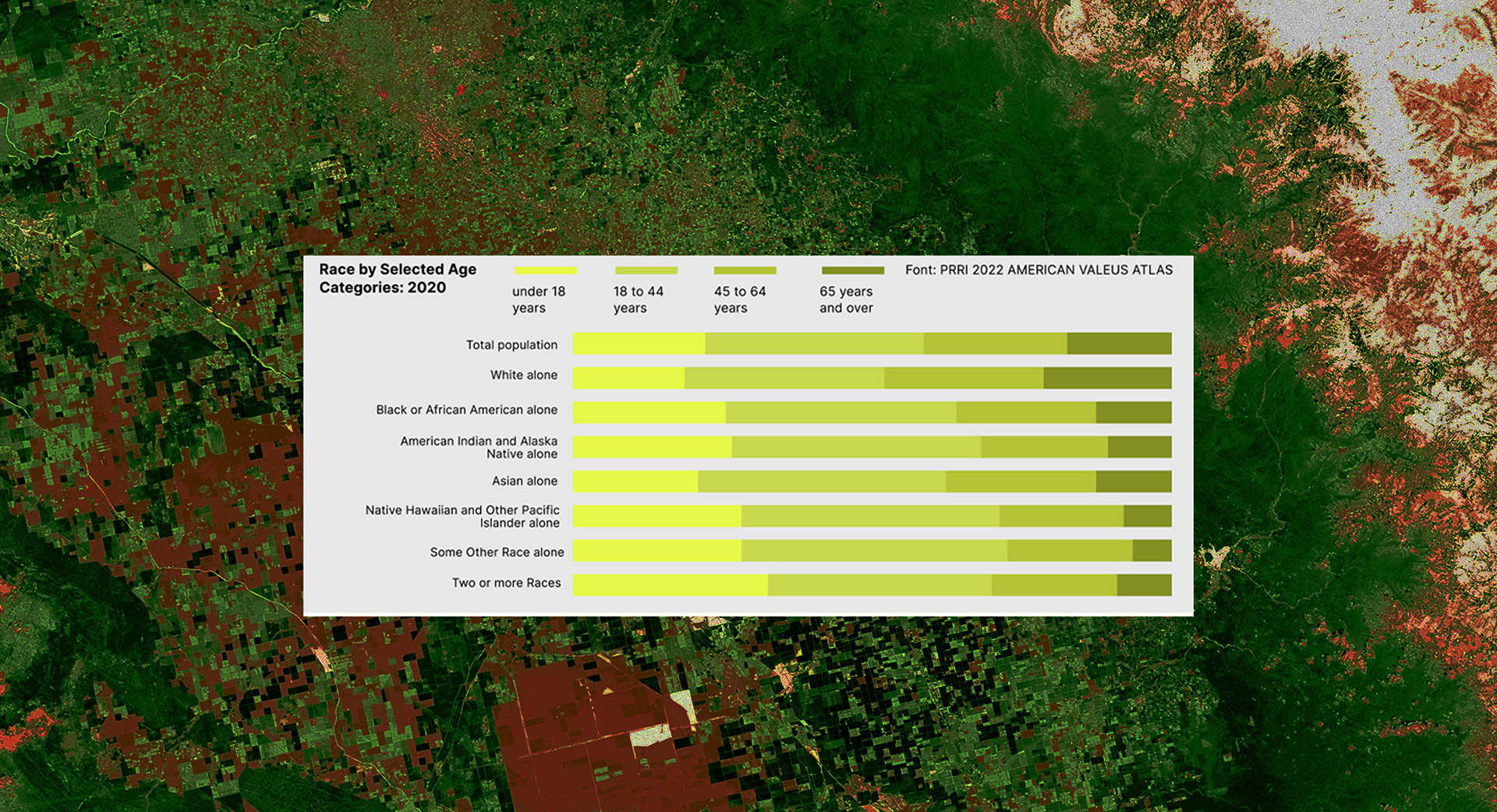Click the '45 to 64 years' legend swatch
1497x812 pixels.
(745, 270)
